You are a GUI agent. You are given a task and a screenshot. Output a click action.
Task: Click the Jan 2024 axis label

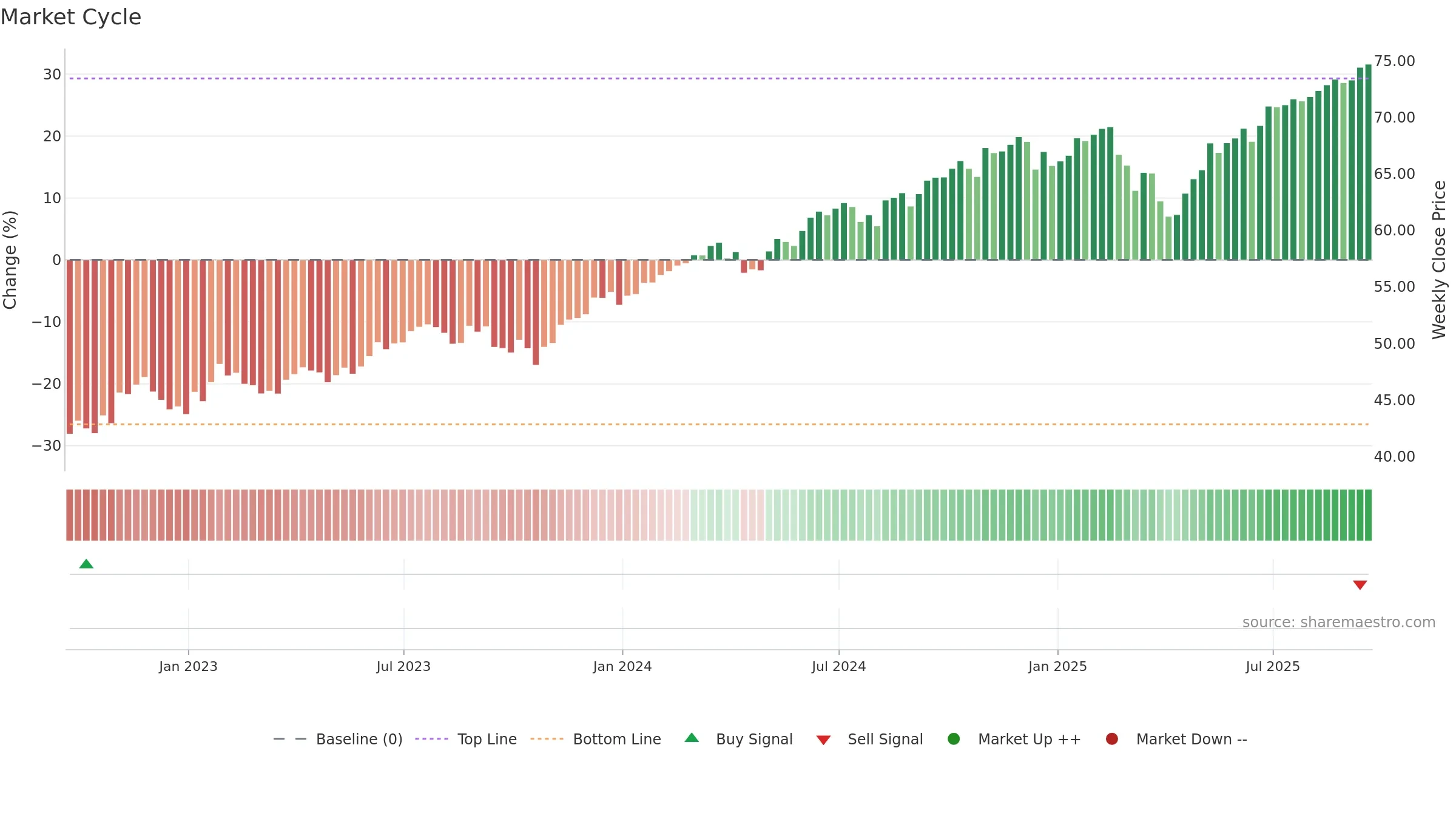(x=622, y=666)
